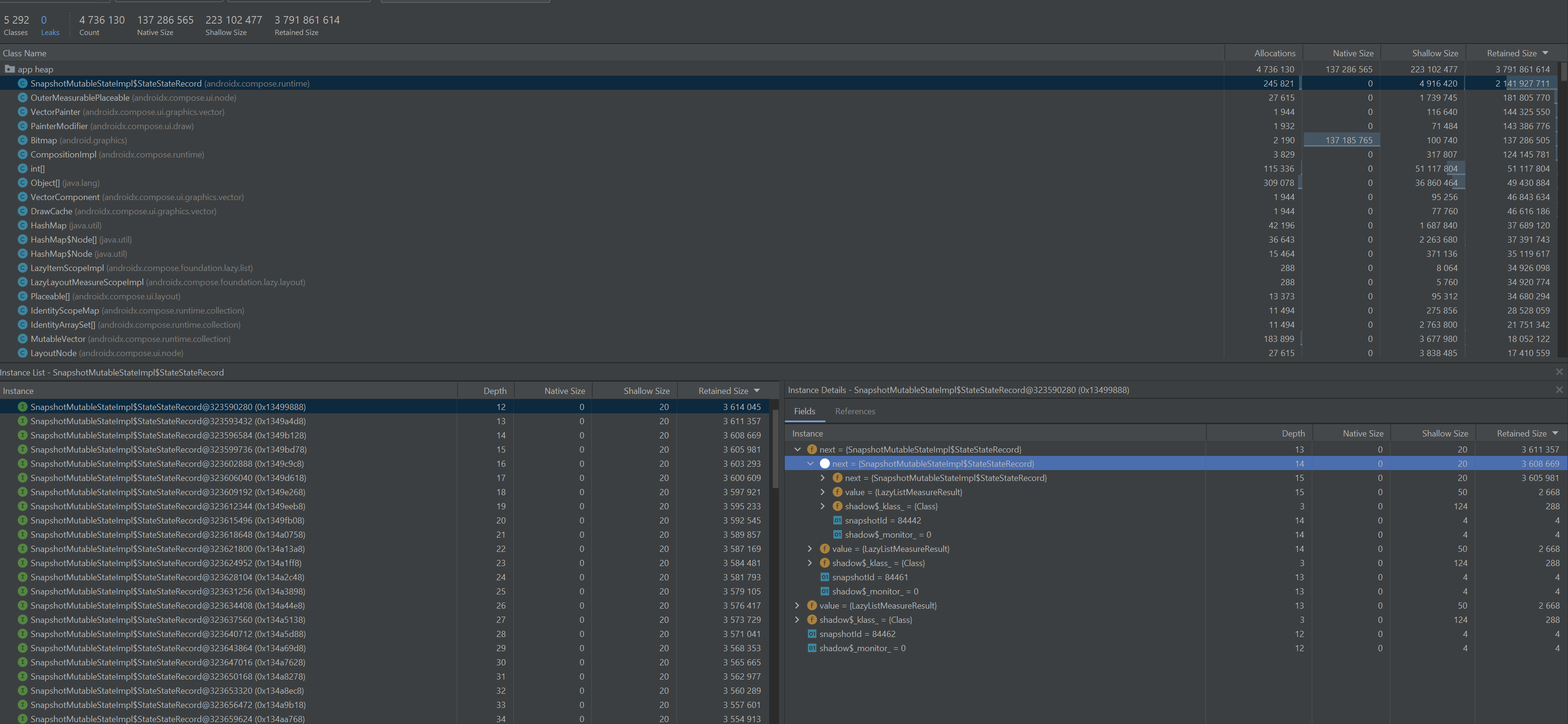Screen dimensions: 1568x724
Task: Click the class icon next to VectorPainter
Action: [x=23, y=112]
